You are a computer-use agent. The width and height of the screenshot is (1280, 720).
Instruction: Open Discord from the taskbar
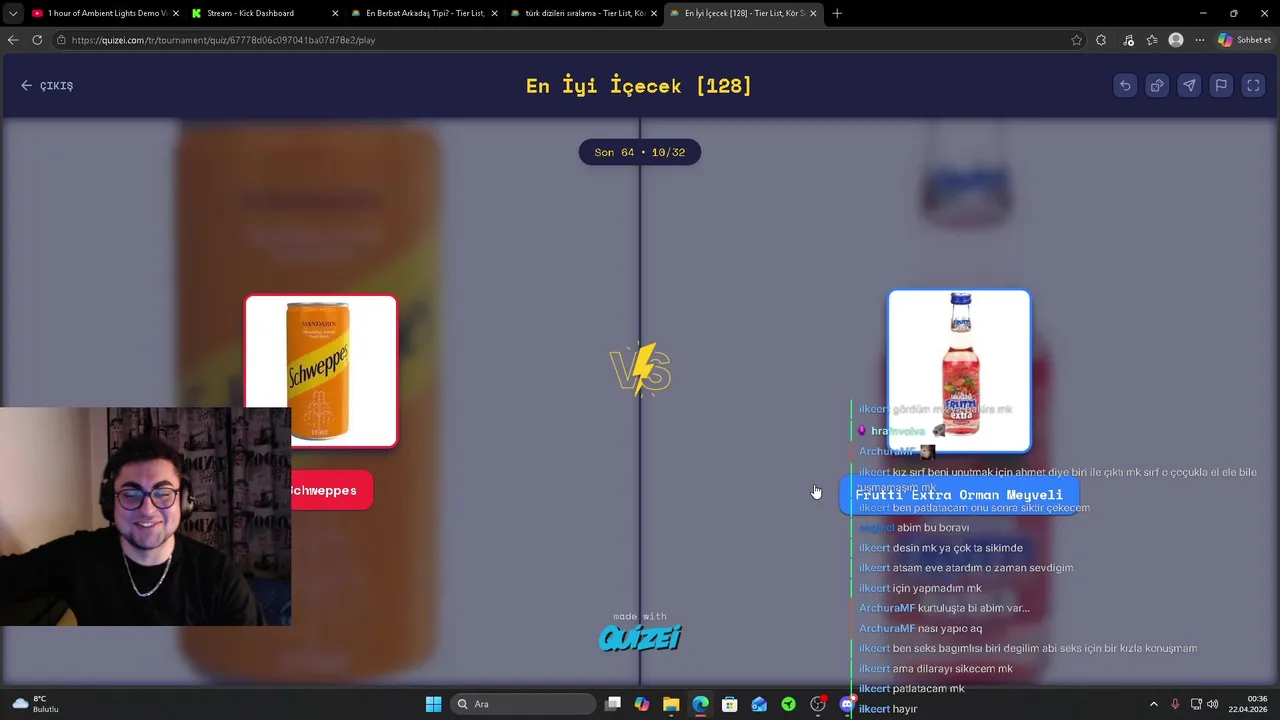(x=847, y=704)
